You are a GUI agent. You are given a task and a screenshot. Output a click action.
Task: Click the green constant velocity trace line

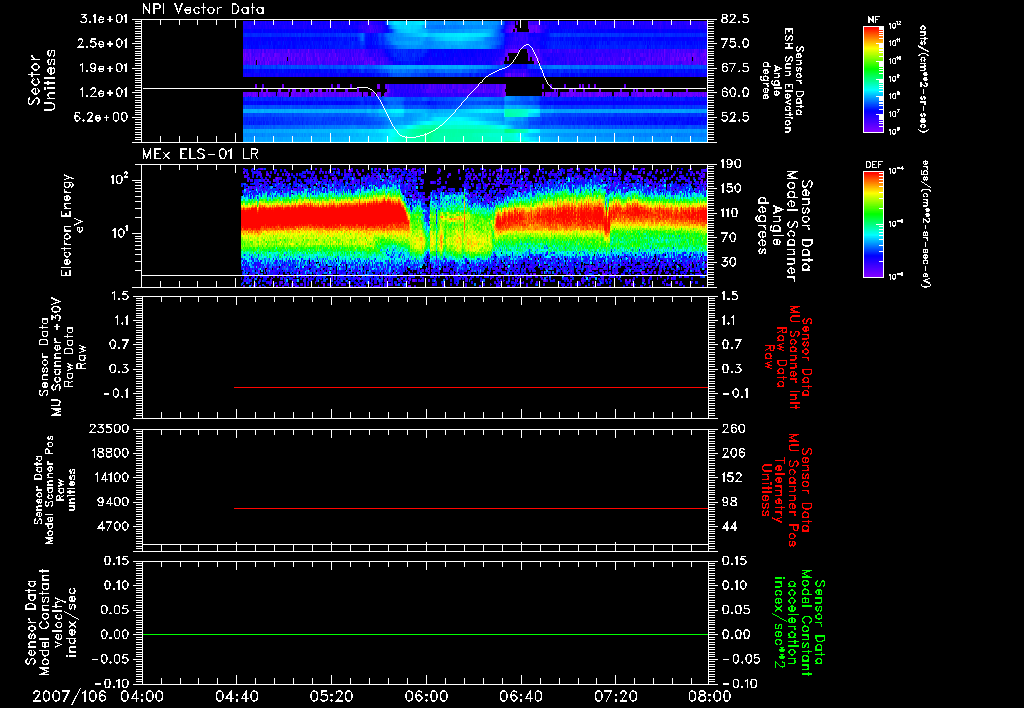coord(425,634)
